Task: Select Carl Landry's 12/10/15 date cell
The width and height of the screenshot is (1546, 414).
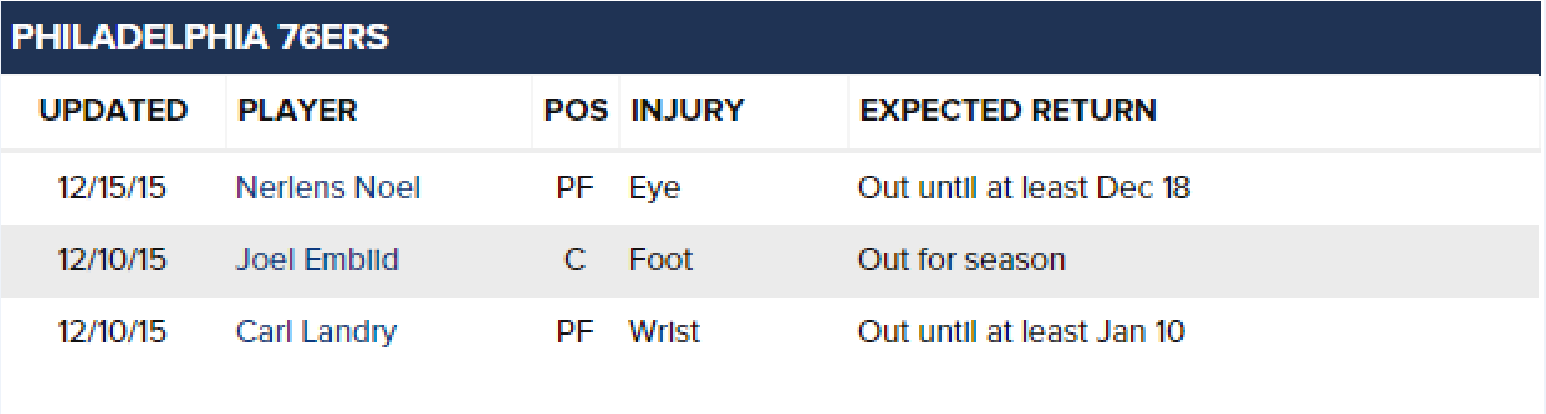Action: (x=112, y=332)
